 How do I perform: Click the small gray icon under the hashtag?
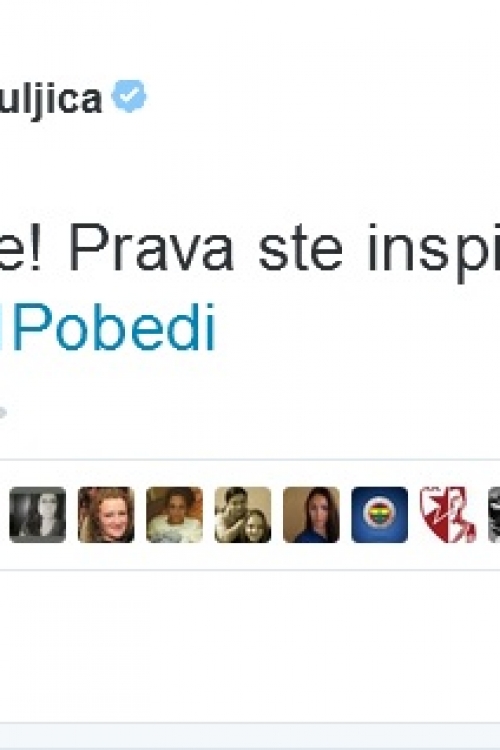(x=3, y=412)
